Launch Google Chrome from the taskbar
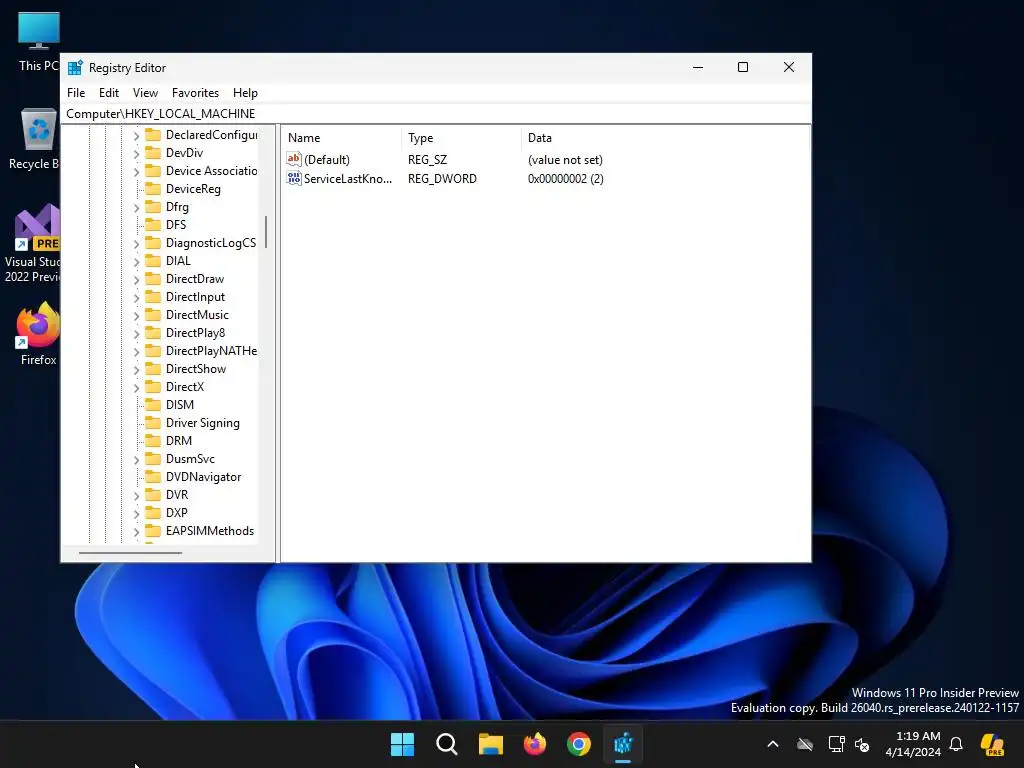Screen dimensions: 1024x768 pos(579,744)
